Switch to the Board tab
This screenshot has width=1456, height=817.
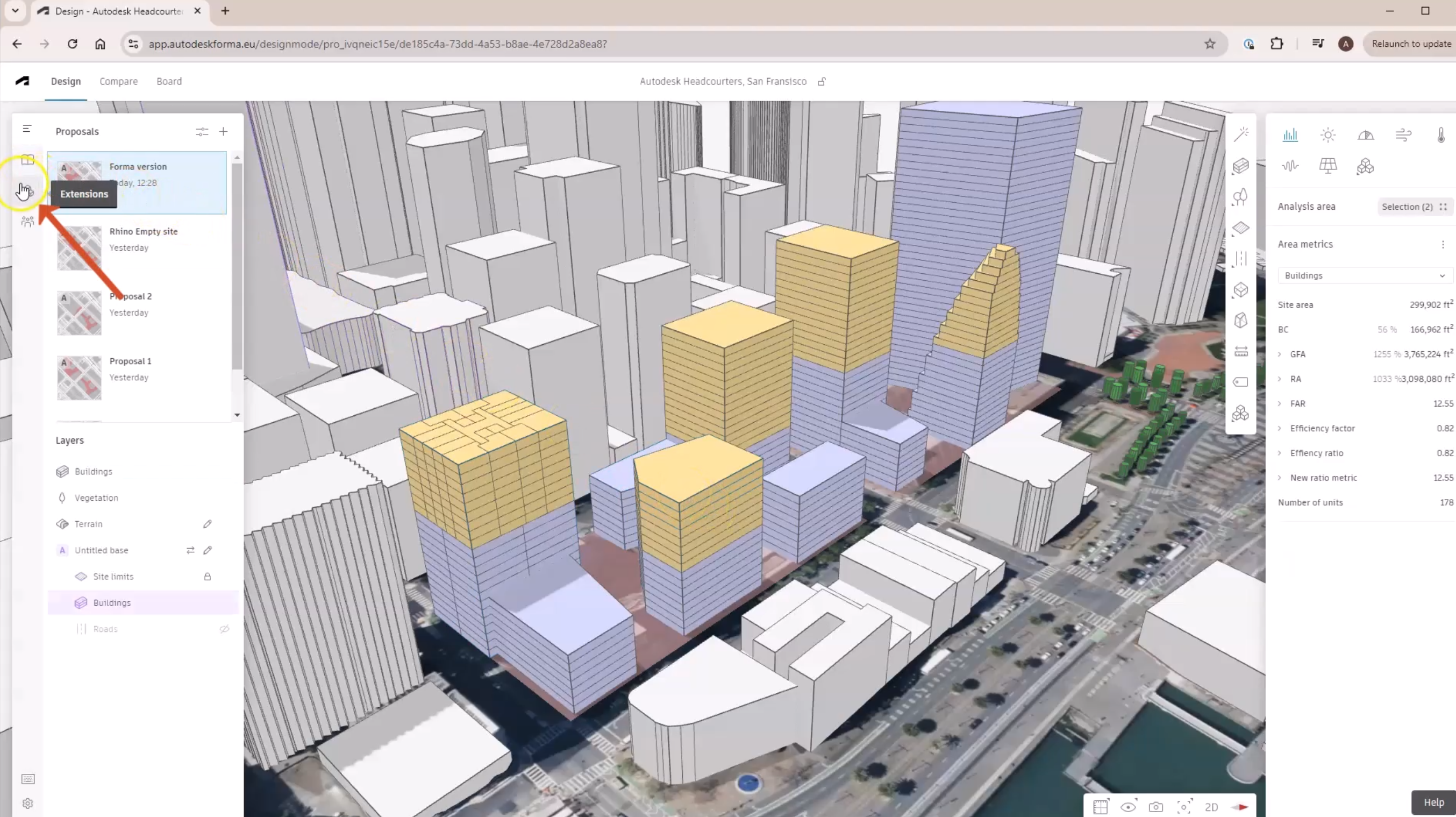[x=168, y=81]
